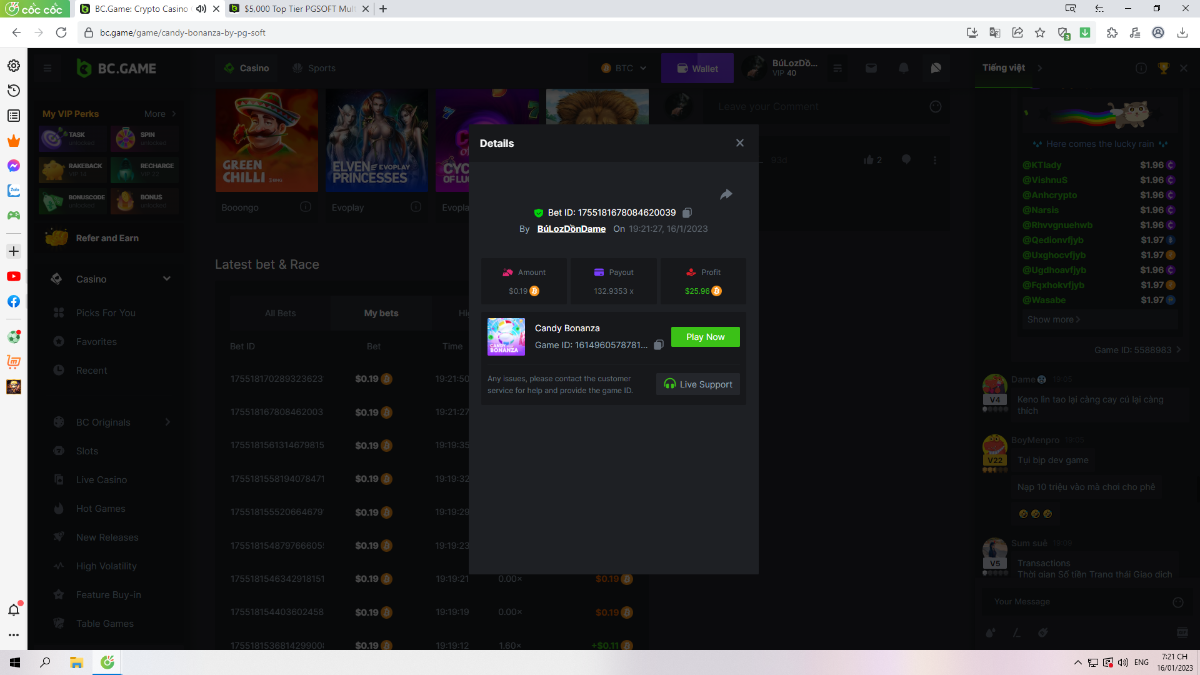The image size is (1200, 675).
Task: Close the Details dialog
Action: coord(740,143)
